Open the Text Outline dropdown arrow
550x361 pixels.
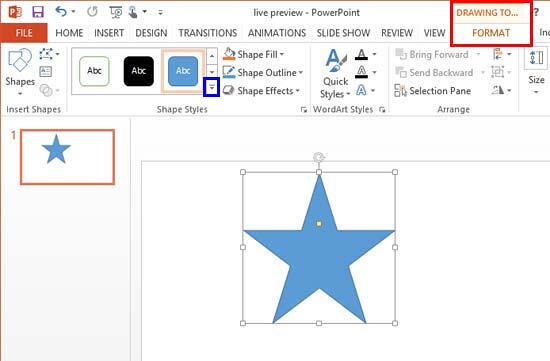(374, 72)
